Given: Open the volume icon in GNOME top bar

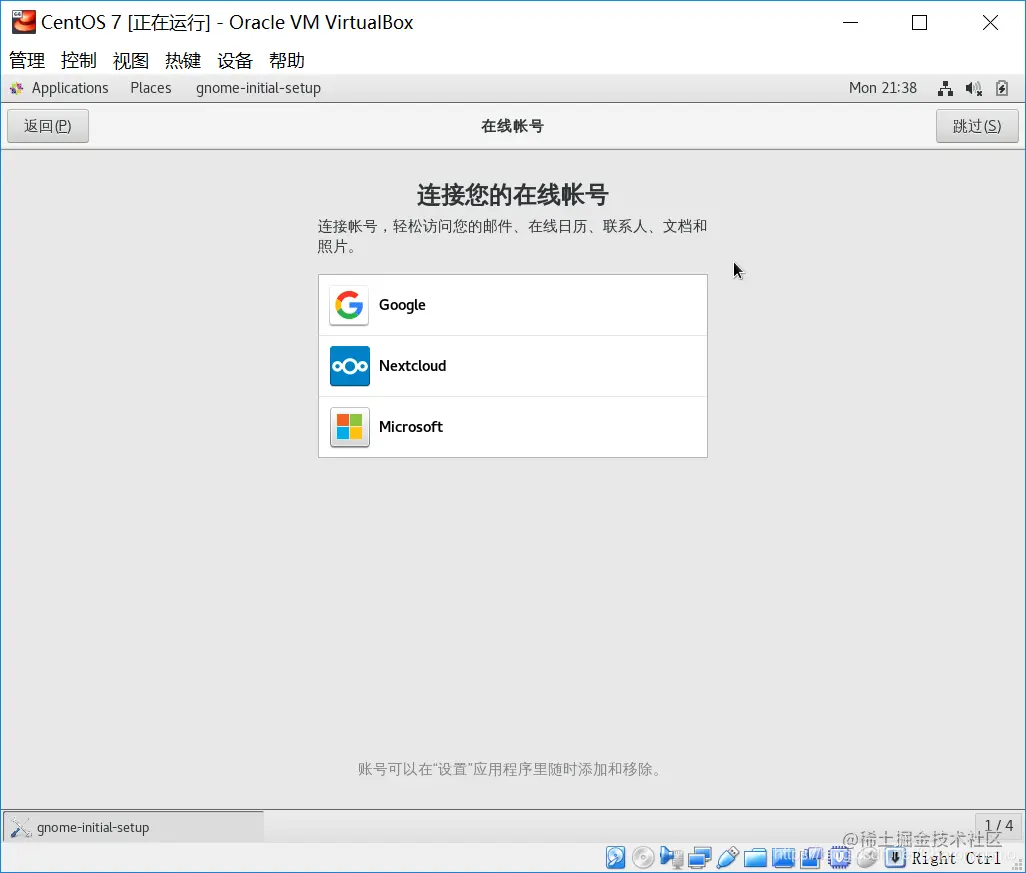Looking at the screenshot, I should [974, 88].
